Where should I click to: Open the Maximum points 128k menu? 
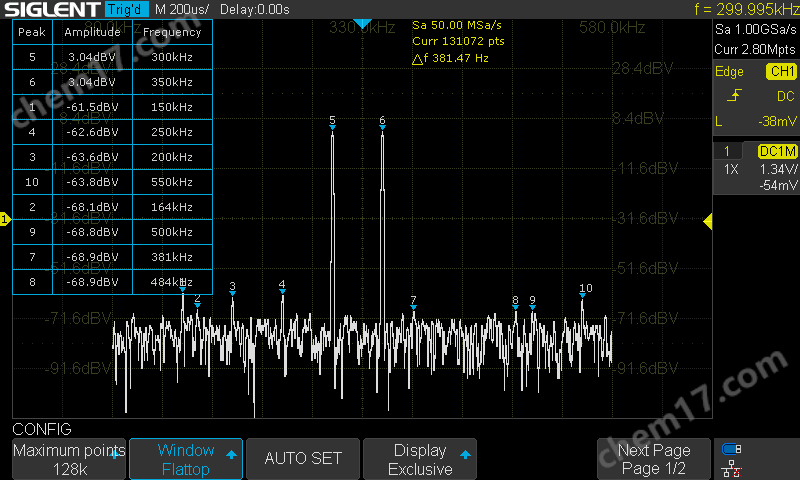(x=69, y=459)
